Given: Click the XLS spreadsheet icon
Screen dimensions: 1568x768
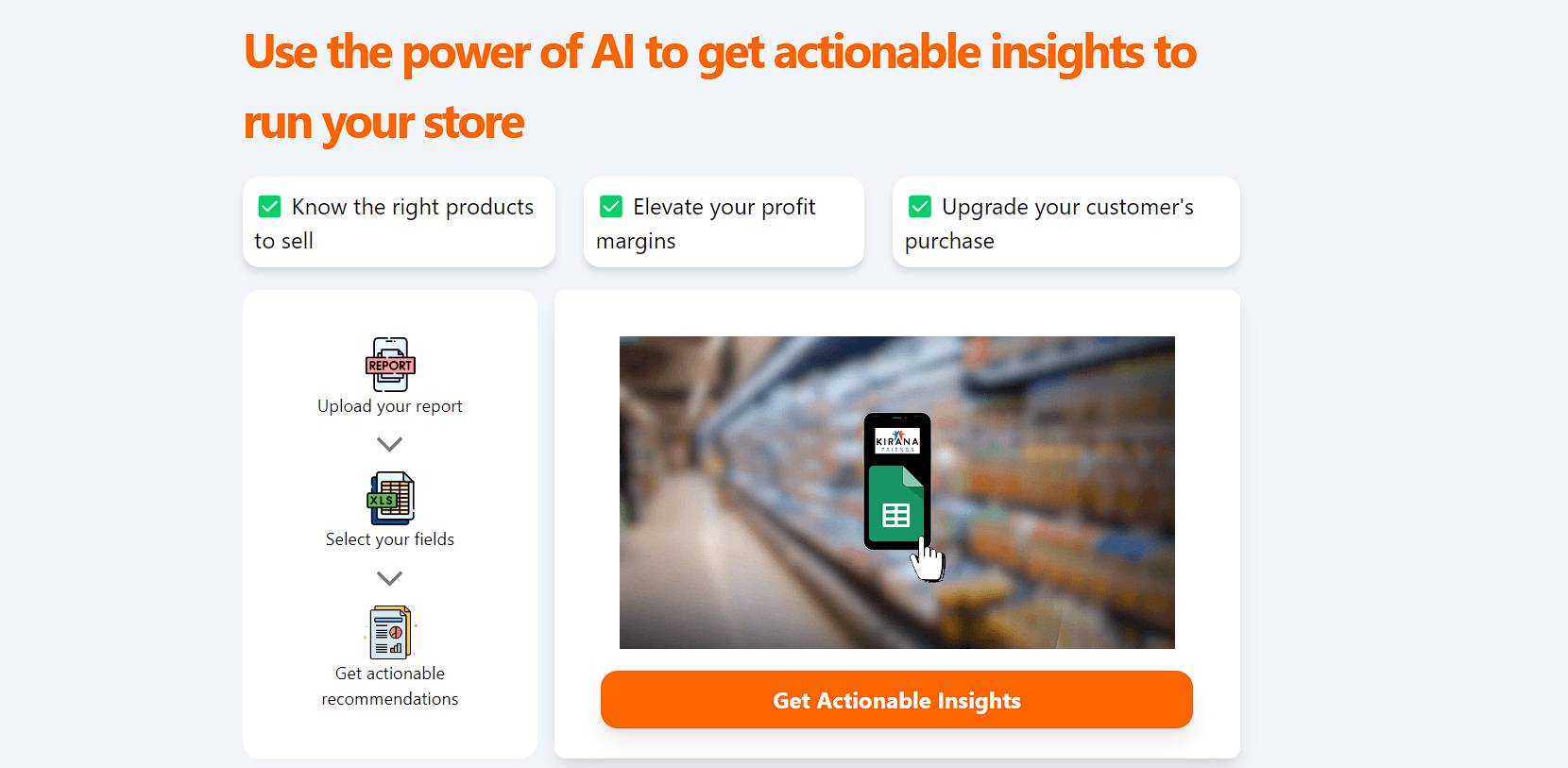Looking at the screenshot, I should coord(390,498).
